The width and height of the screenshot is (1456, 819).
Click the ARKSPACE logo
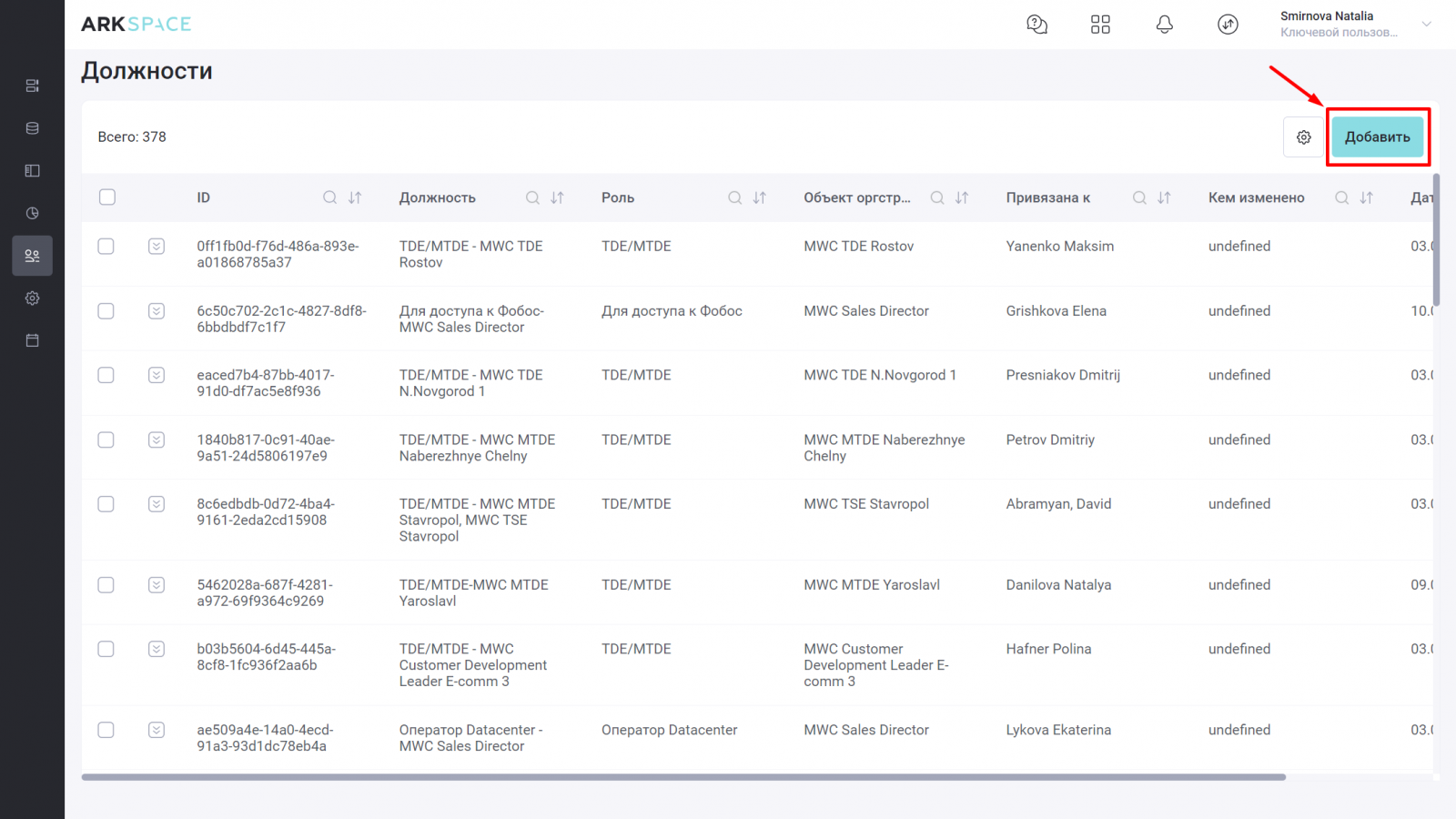136,25
